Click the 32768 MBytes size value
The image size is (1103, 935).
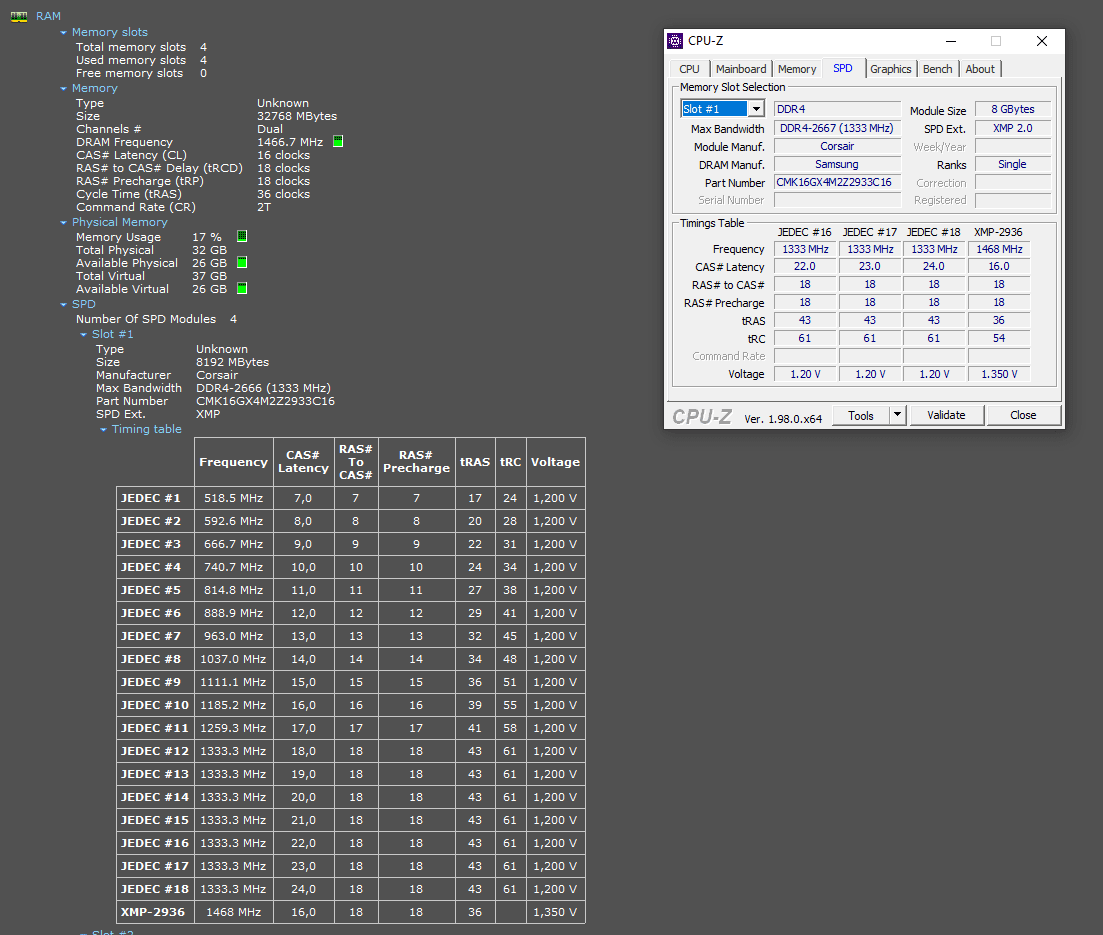(x=297, y=116)
